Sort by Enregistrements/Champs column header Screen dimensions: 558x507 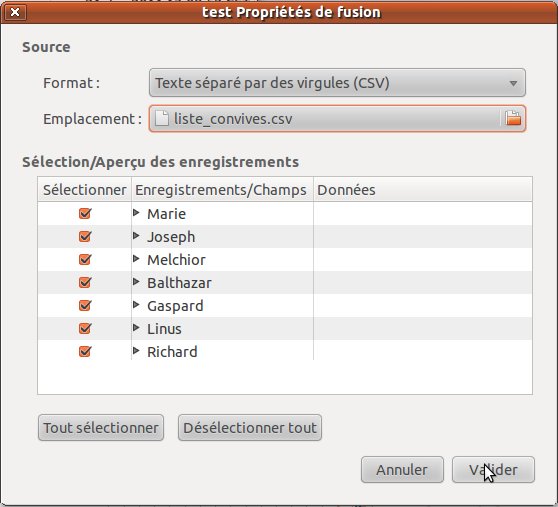click(x=222, y=190)
